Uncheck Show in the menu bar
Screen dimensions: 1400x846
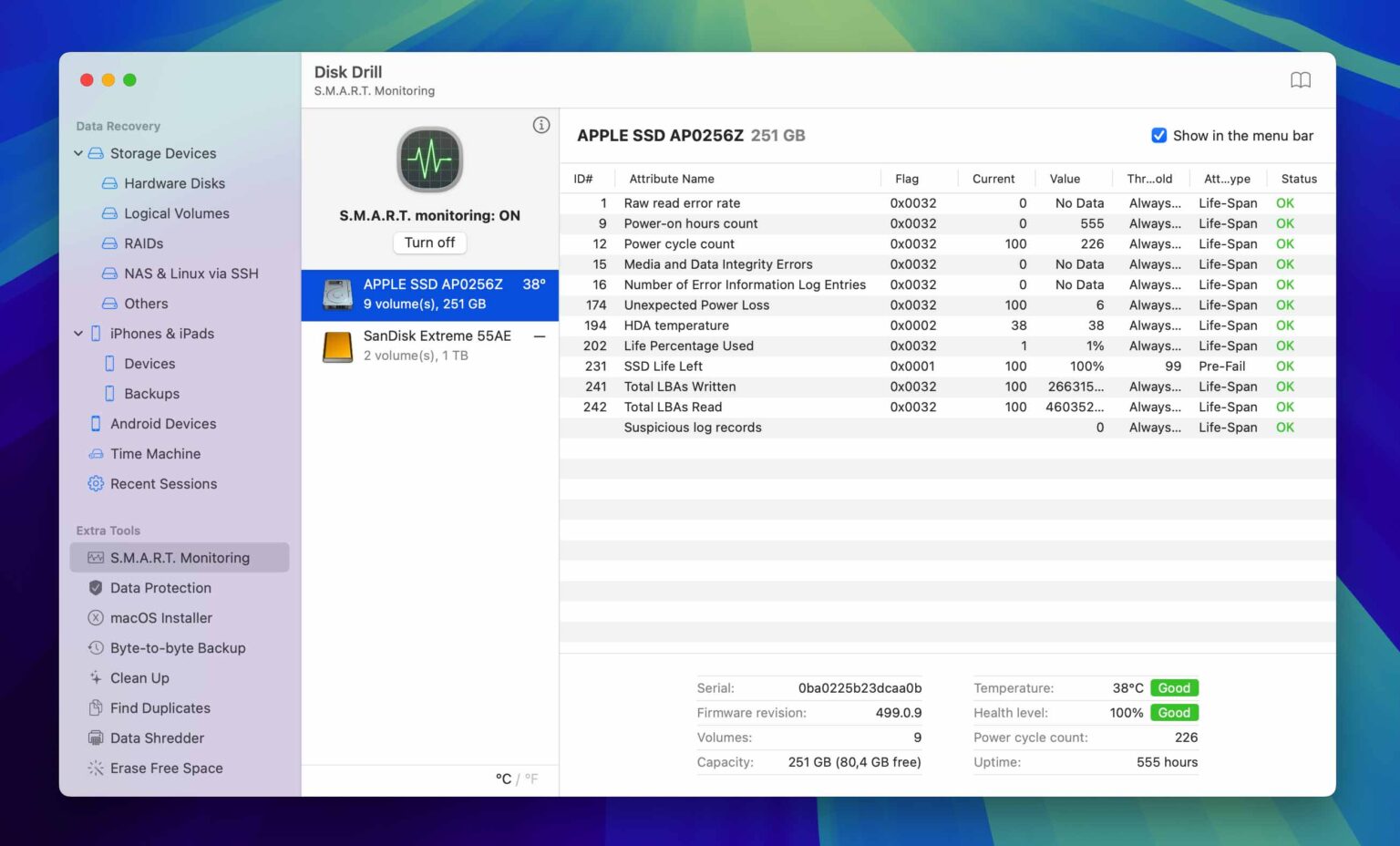pos(1158,135)
